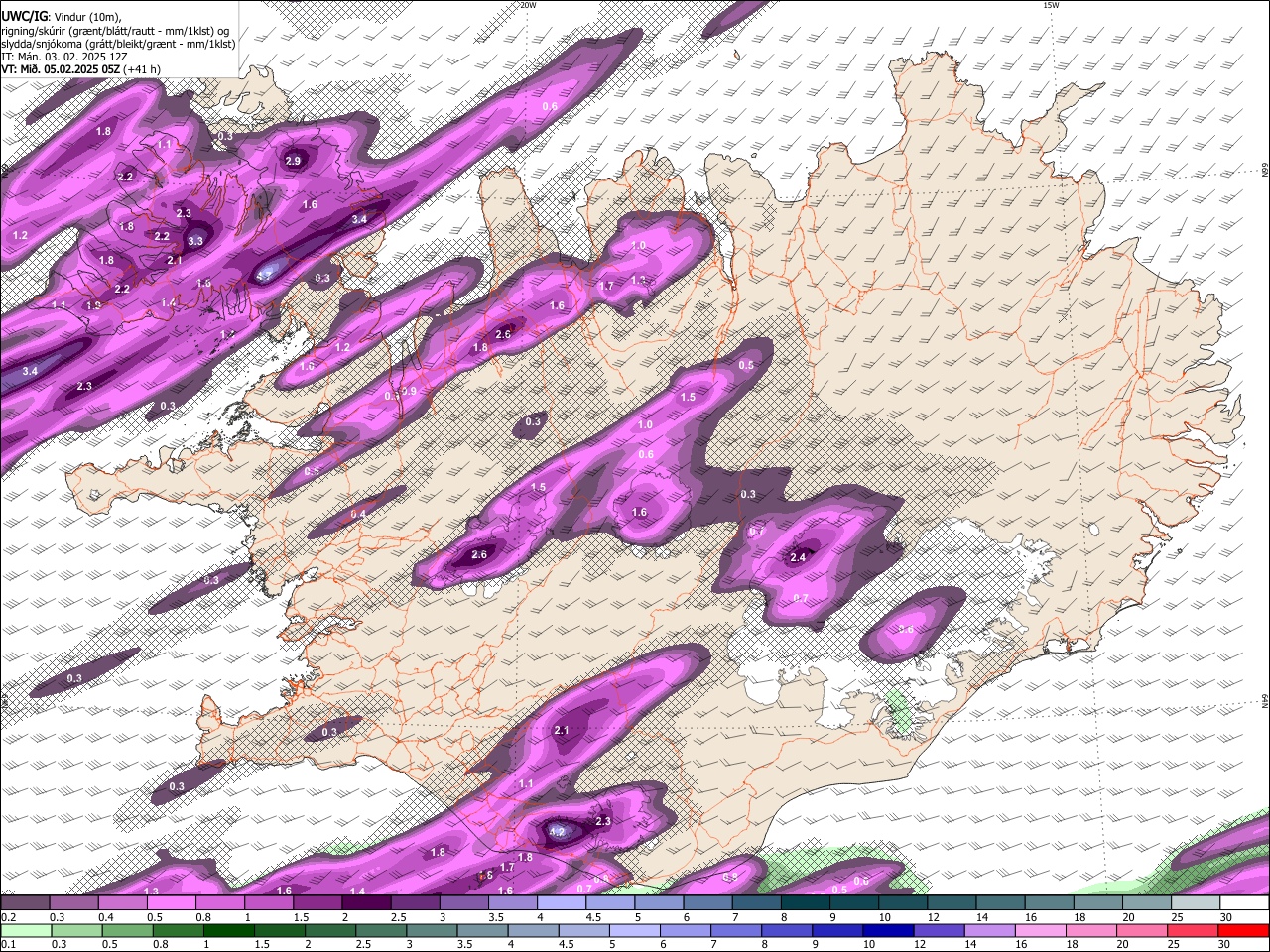
Task: Click the 'VT: Mið. 05.02.2025 05Z (+41 h)' line
Action: pyautogui.click(x=82, y=69)
